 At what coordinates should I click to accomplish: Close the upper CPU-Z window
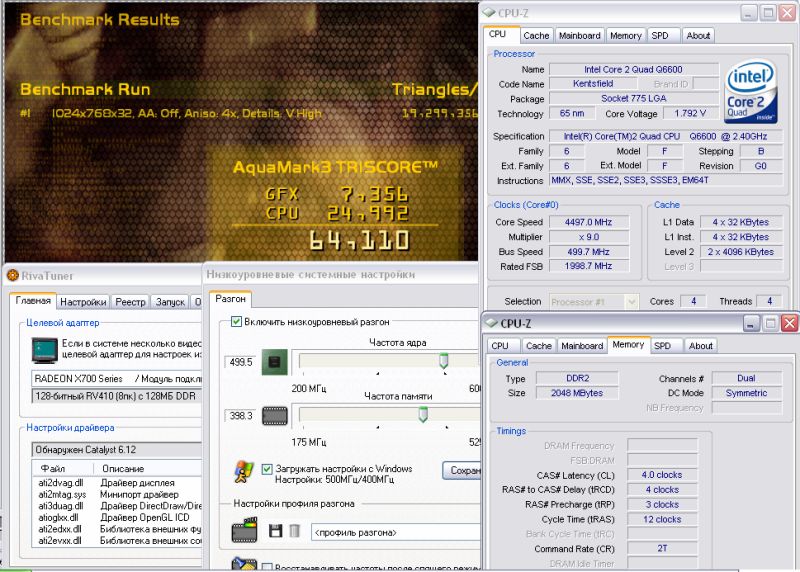pyautogui.click(x=787, y=13)
